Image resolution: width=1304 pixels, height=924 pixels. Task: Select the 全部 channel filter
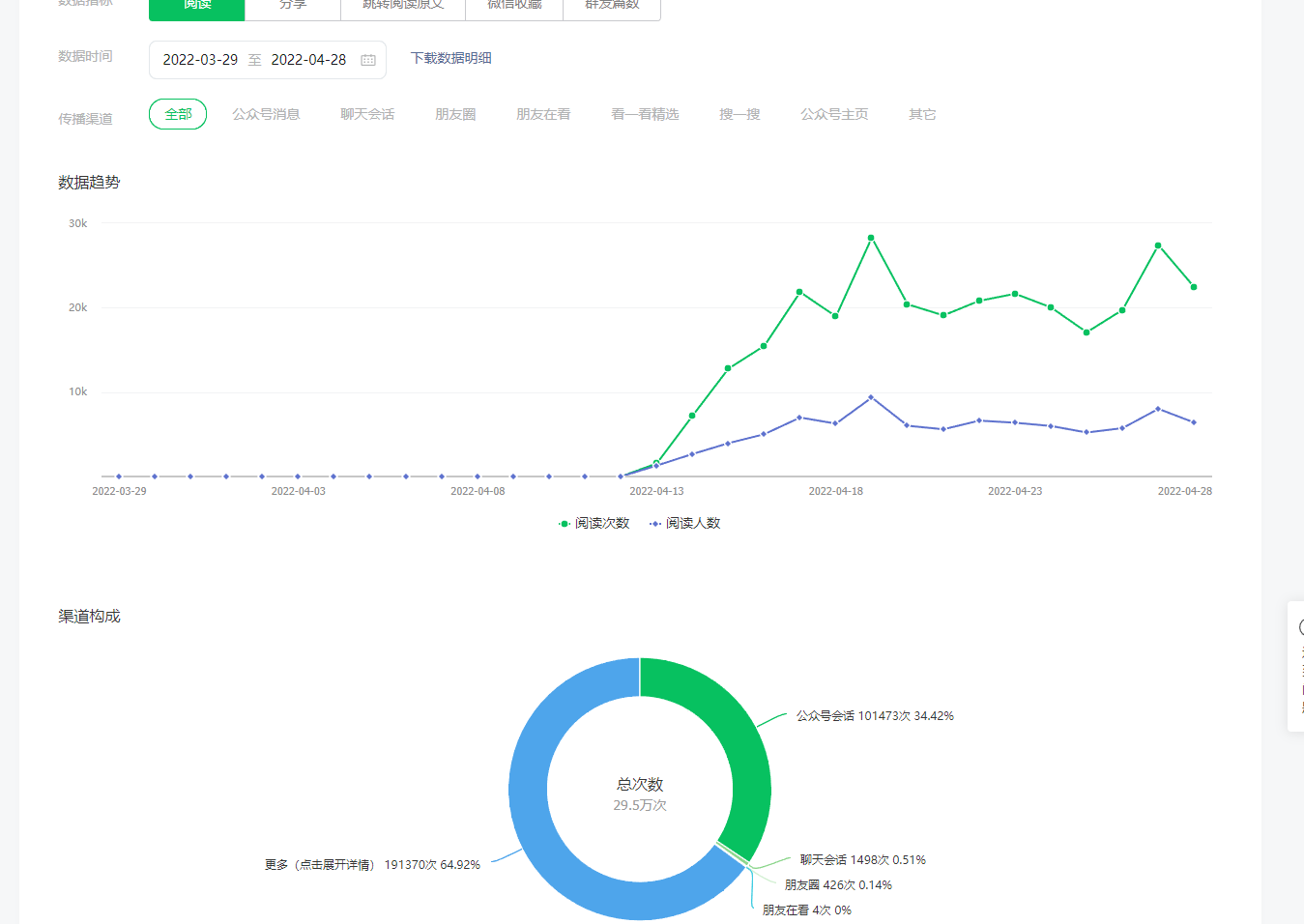click(178, 114)
